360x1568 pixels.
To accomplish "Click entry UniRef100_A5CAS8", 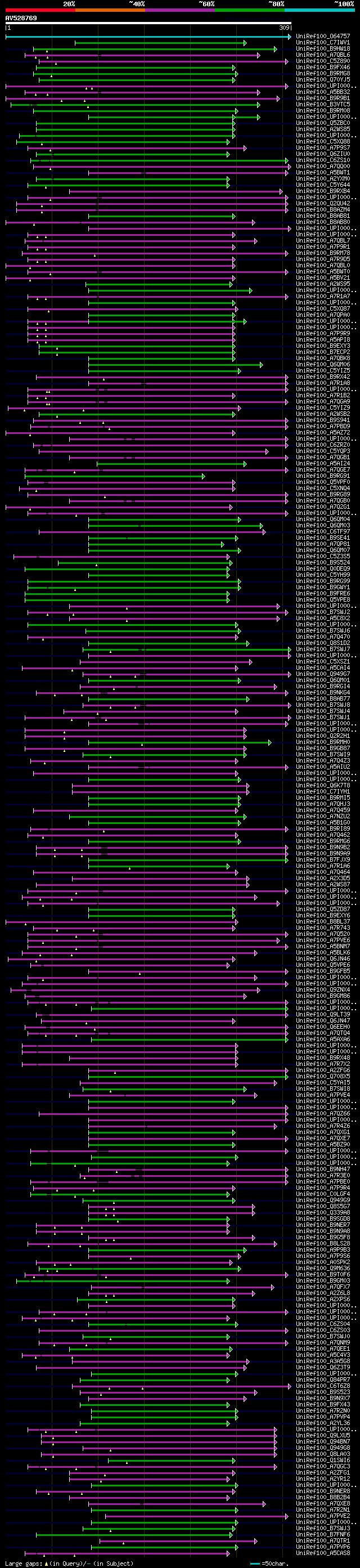I will [x=323, y=1553].
